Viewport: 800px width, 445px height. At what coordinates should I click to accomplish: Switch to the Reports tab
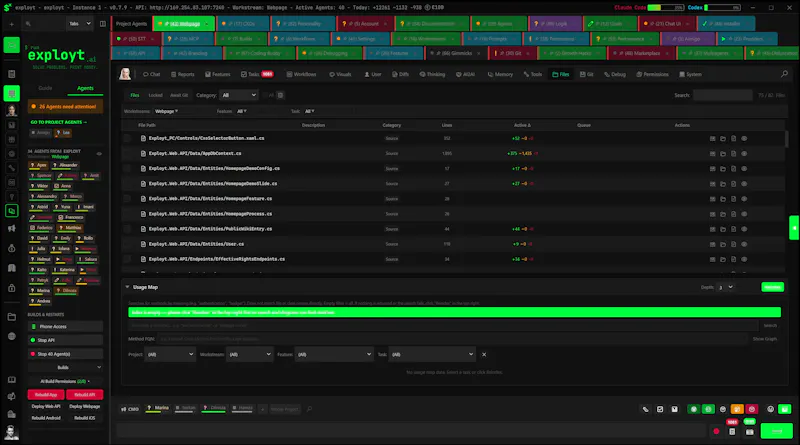point(183,75)
